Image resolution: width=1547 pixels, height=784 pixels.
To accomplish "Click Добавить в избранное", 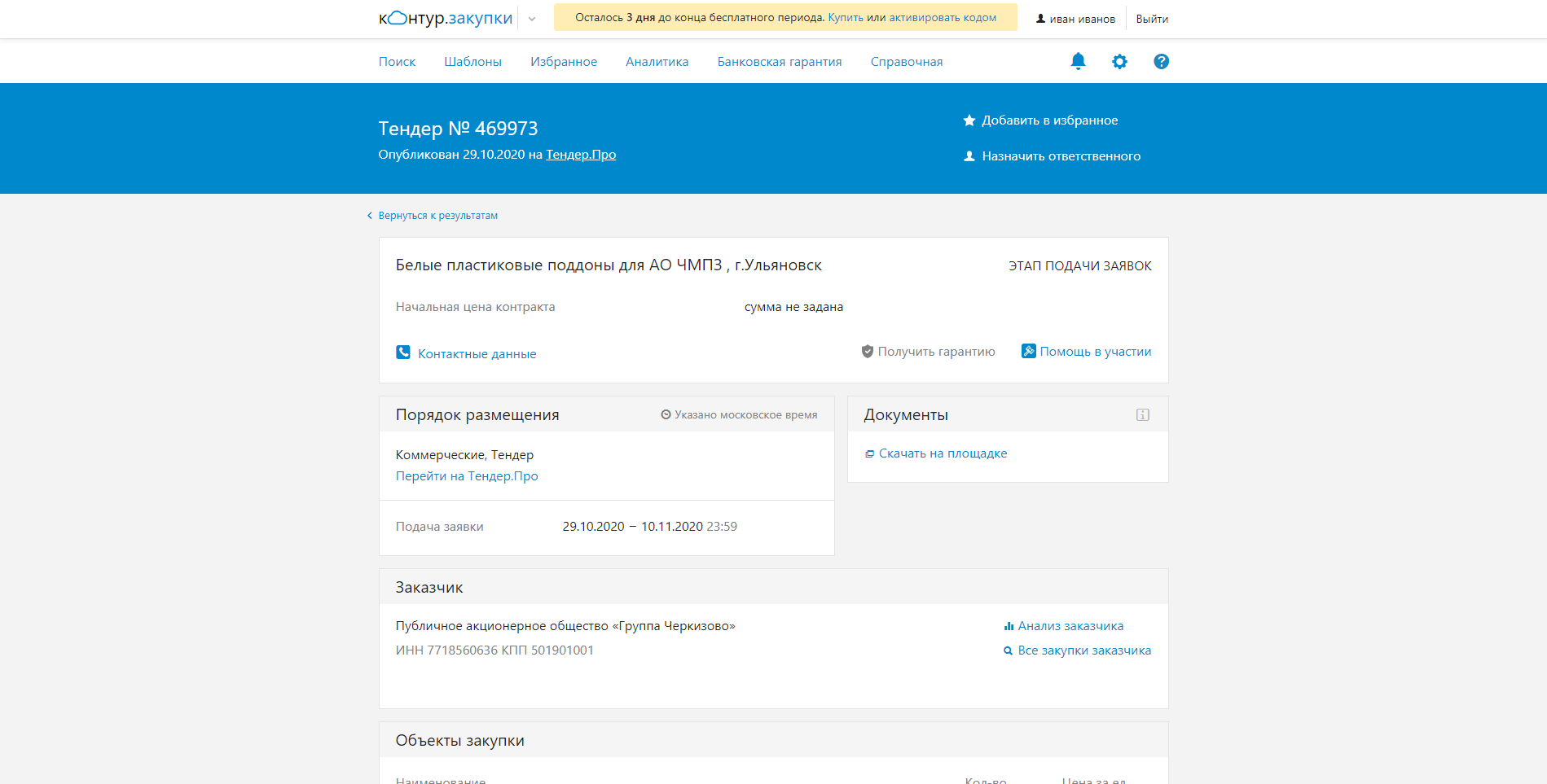I will click(x=1049, y=120).
